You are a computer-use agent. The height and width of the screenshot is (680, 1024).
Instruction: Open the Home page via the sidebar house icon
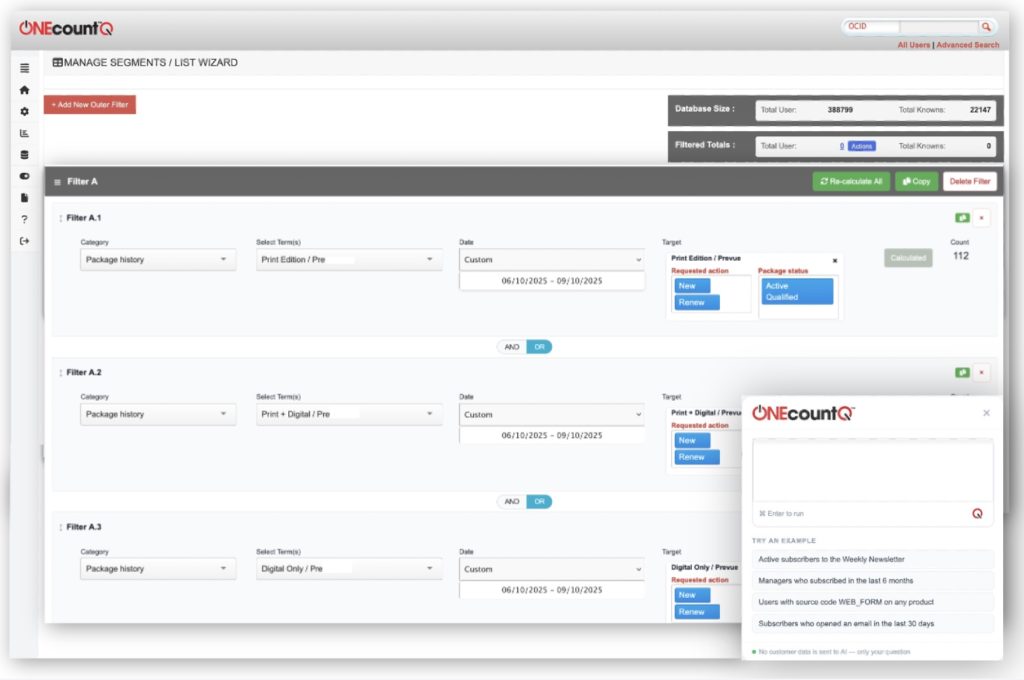(24, 90)
